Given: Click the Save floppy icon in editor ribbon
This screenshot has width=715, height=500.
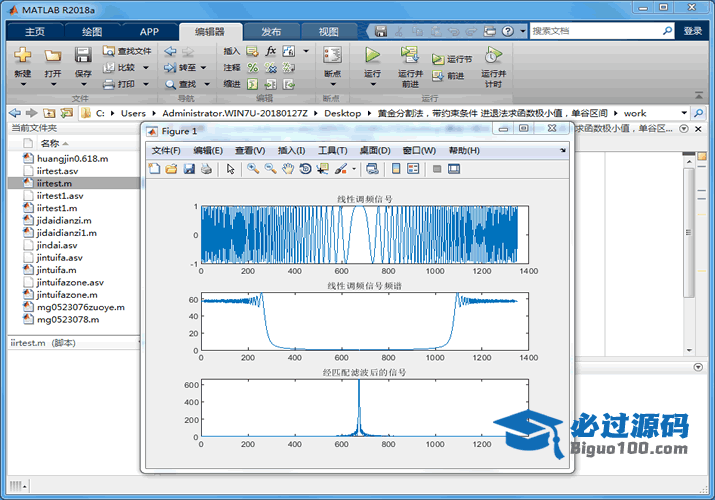Looking at the screenshot, I should pos(83,55).
